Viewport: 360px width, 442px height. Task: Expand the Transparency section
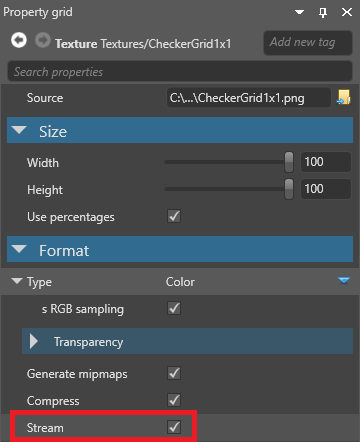click(33, 341)
